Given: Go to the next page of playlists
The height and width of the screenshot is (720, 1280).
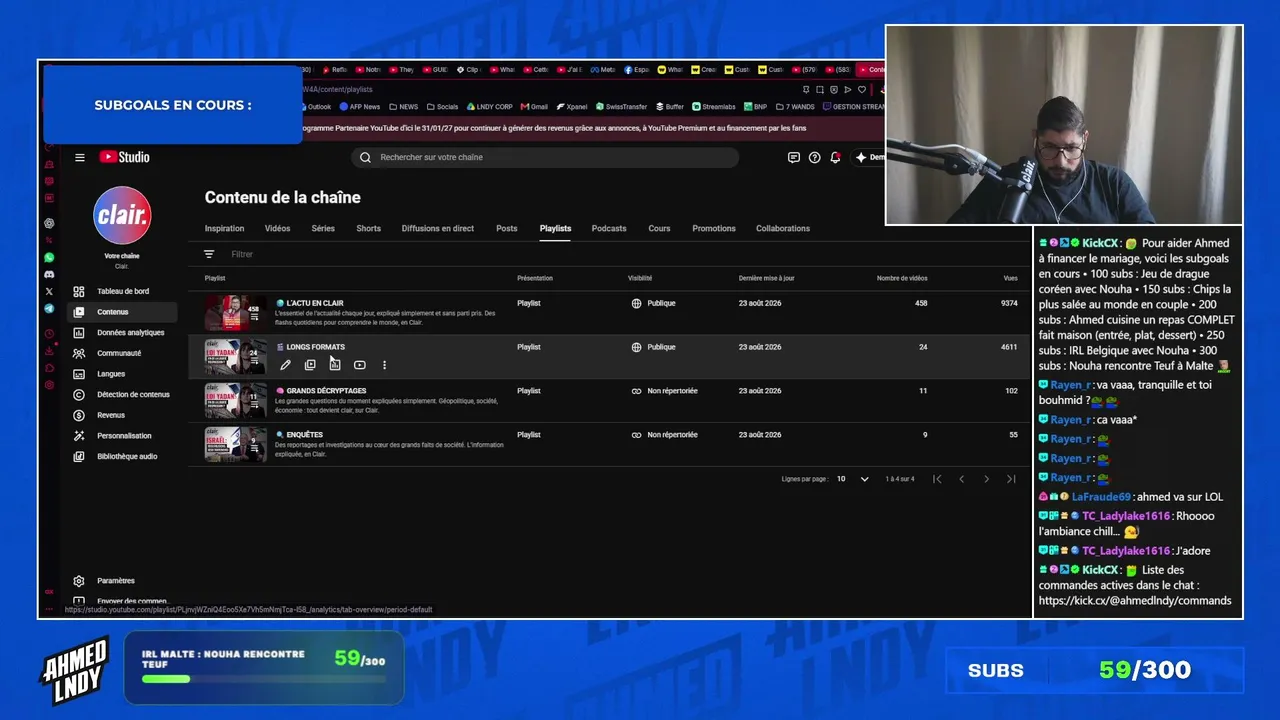Looking at the screenshot, I should tap(986, 479).
